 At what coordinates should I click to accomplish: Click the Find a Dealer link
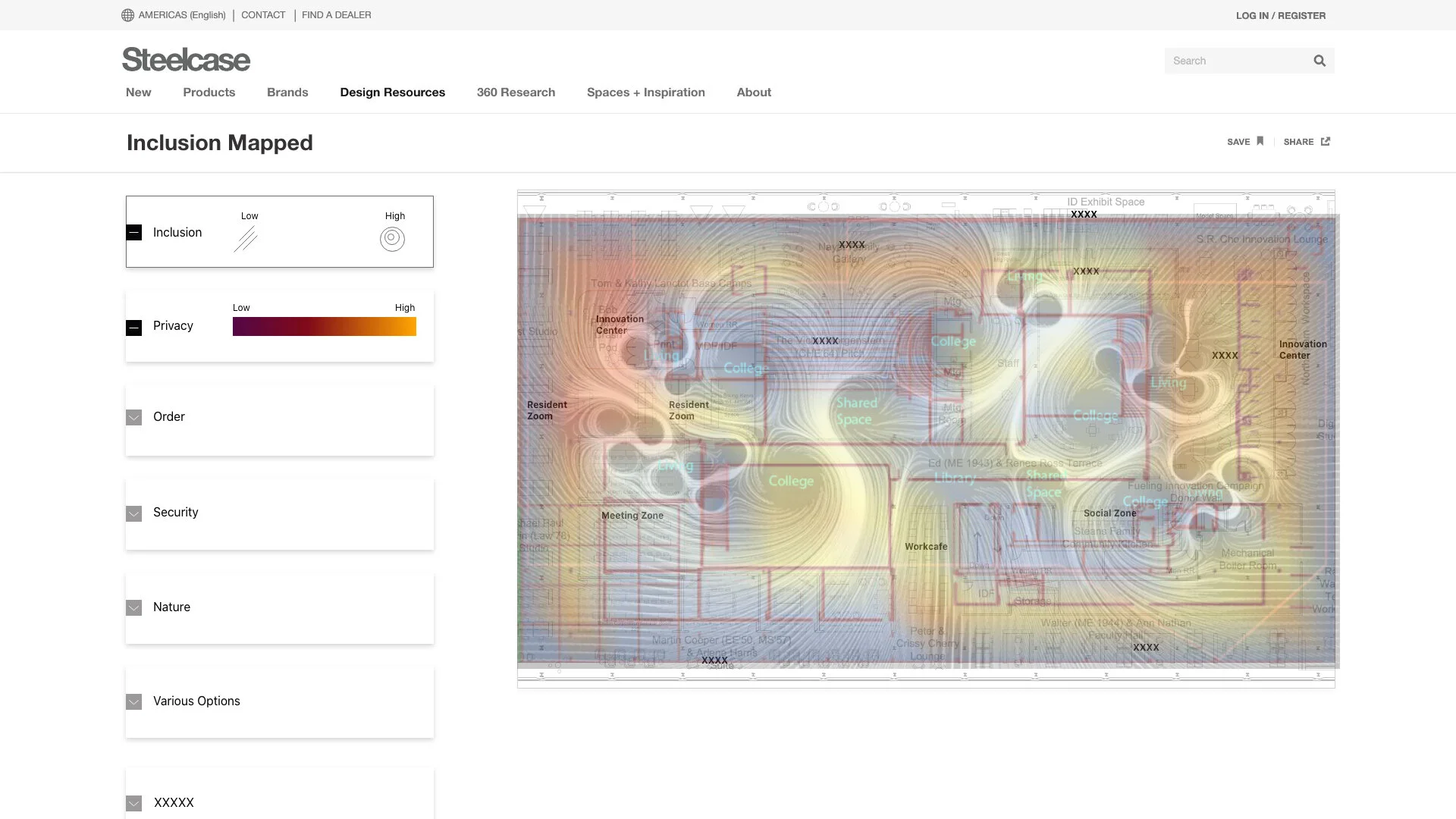pyautogui.click(x=336, y=15)
